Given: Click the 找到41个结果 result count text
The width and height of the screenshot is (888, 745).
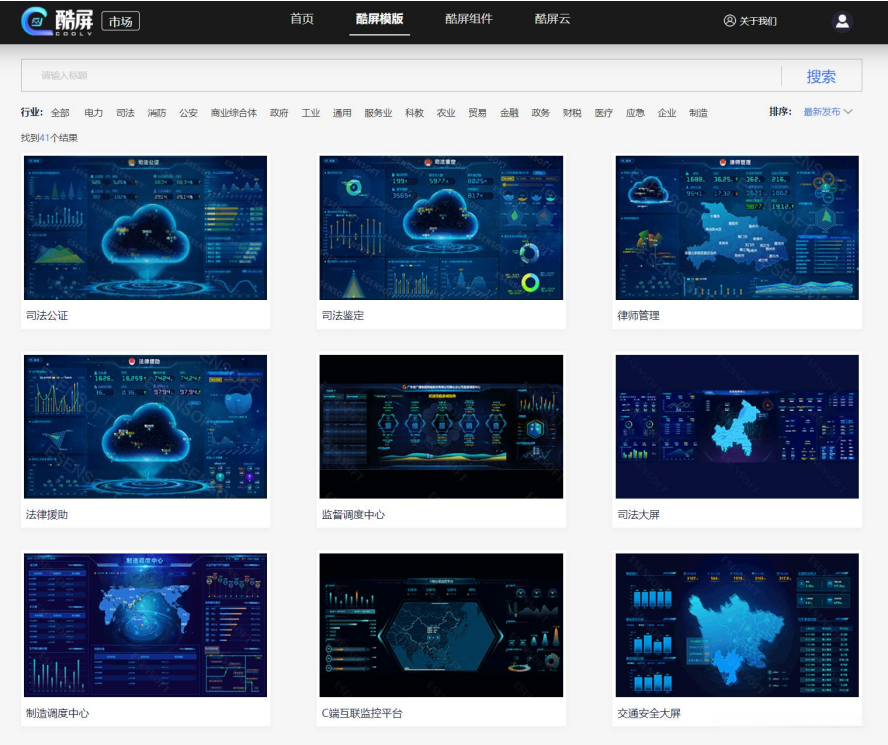Looking at the screenshot, I should point(49,138).
